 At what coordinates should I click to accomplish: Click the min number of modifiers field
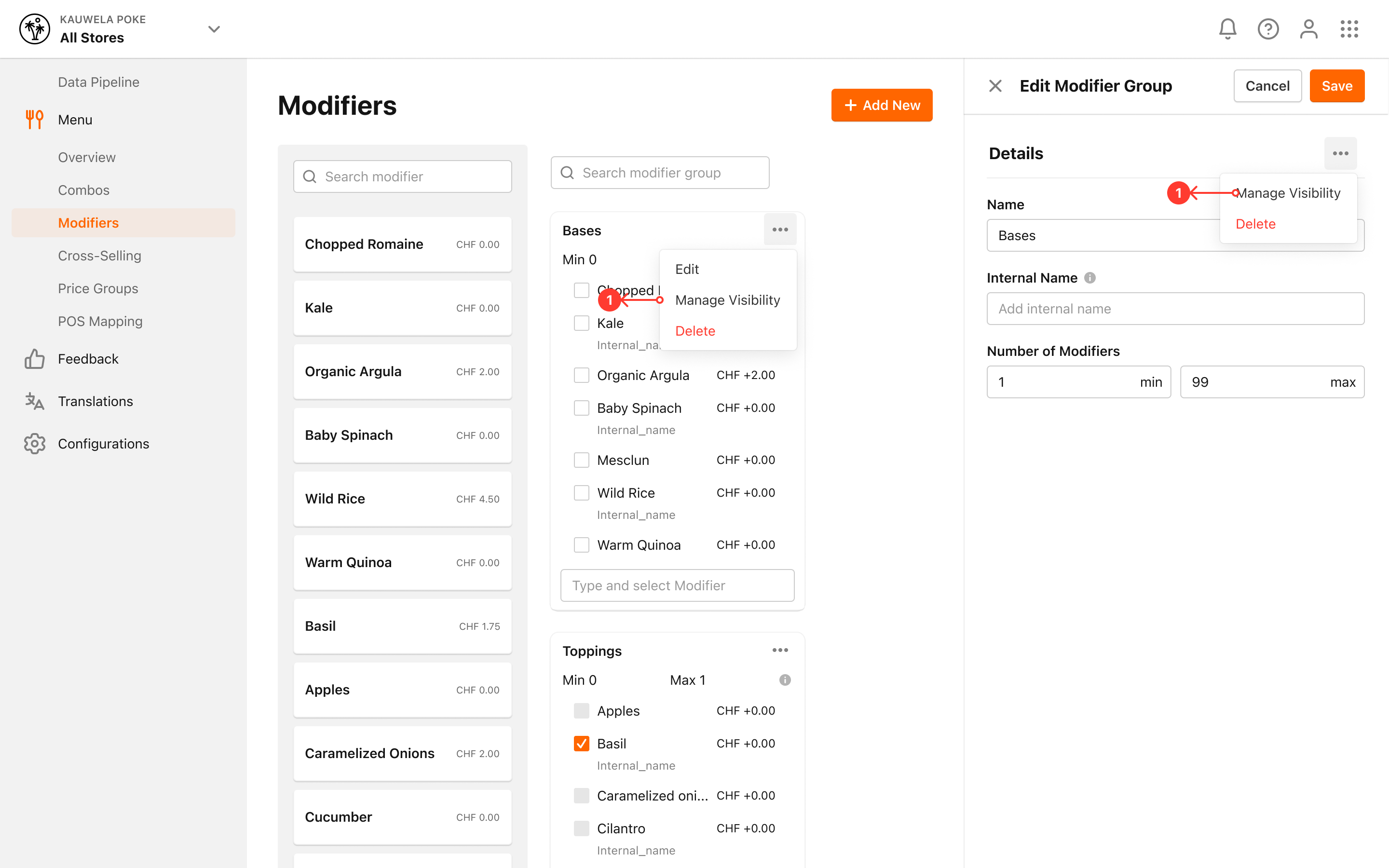coord(1078,382)
